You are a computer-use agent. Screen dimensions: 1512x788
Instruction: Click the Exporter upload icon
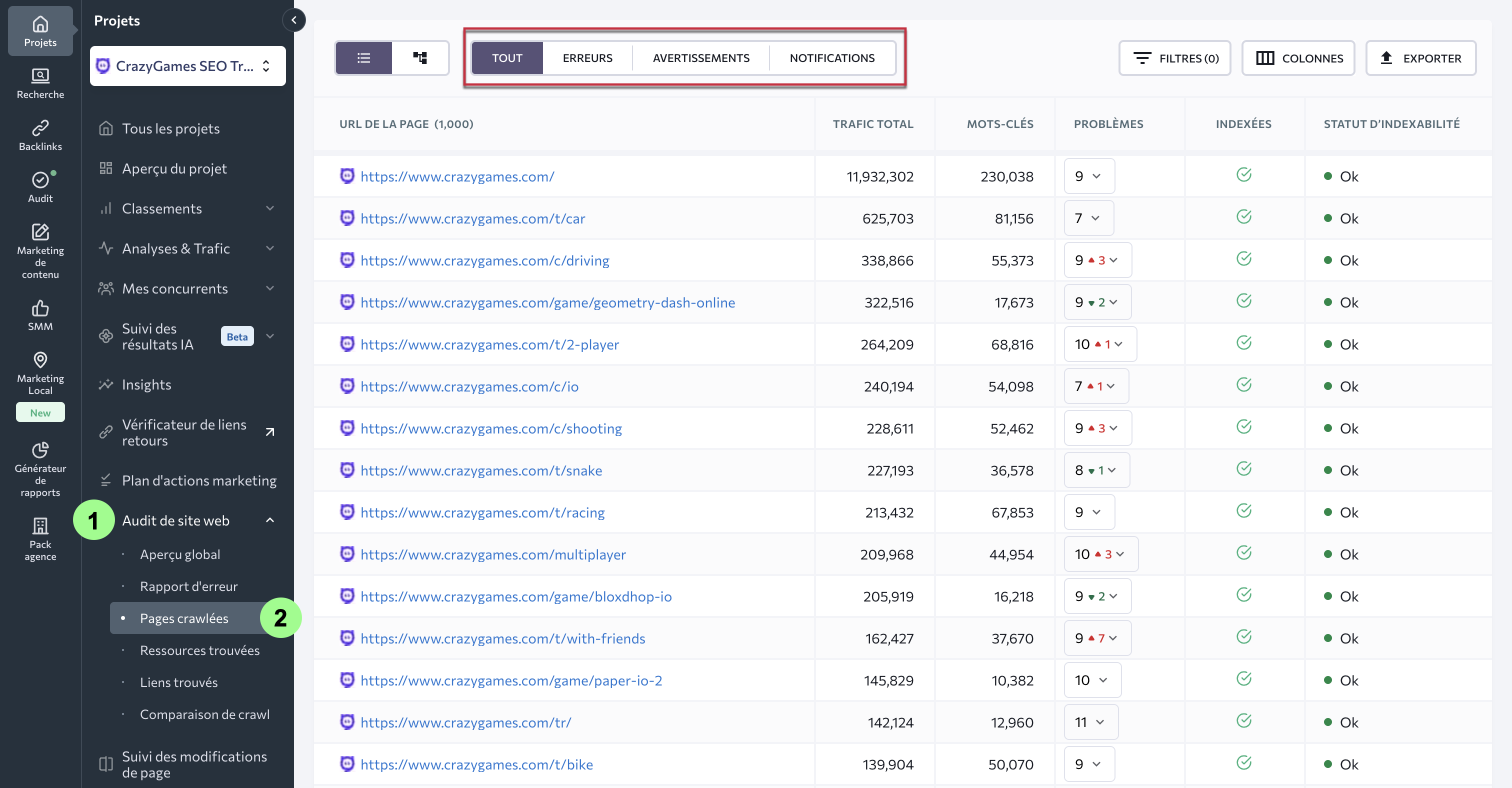click(1386, 58)
